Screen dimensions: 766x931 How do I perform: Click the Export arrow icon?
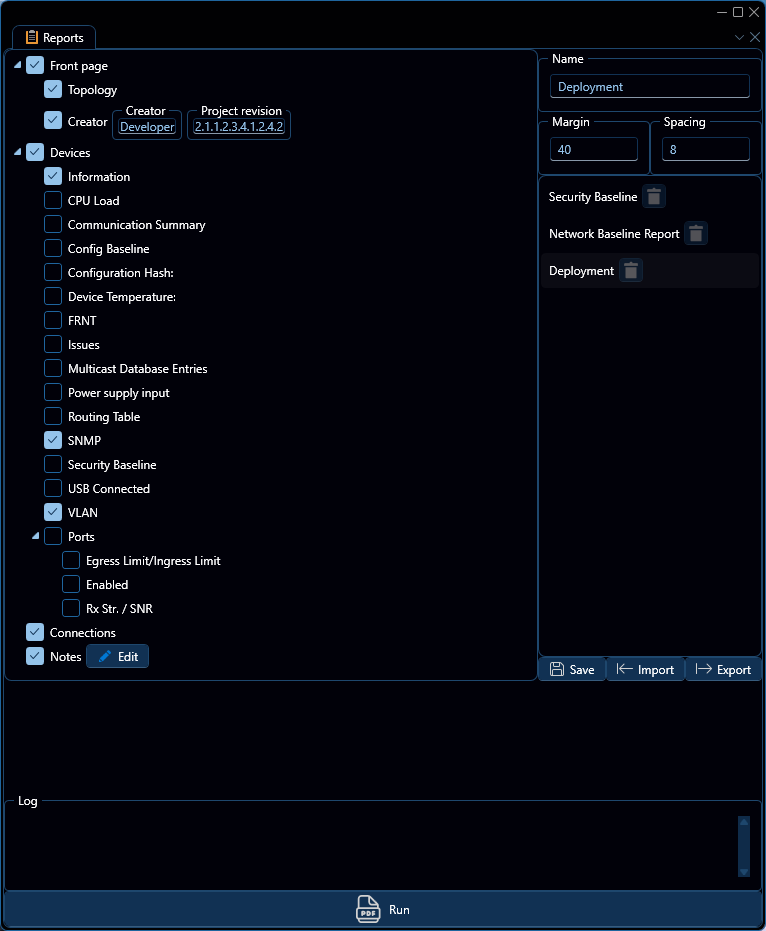click(x=703, y=670)
